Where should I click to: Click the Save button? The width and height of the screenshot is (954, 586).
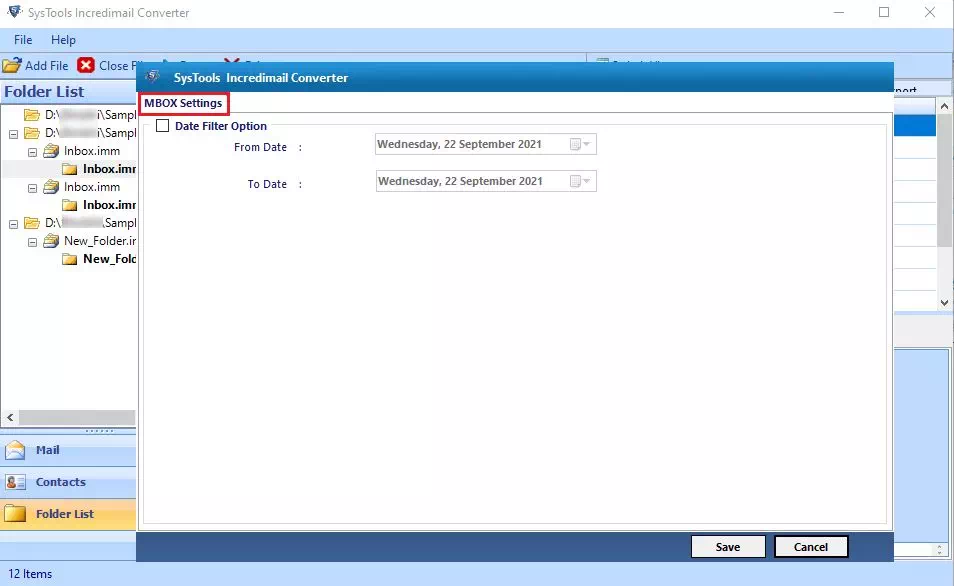click(x=728, y=546)
